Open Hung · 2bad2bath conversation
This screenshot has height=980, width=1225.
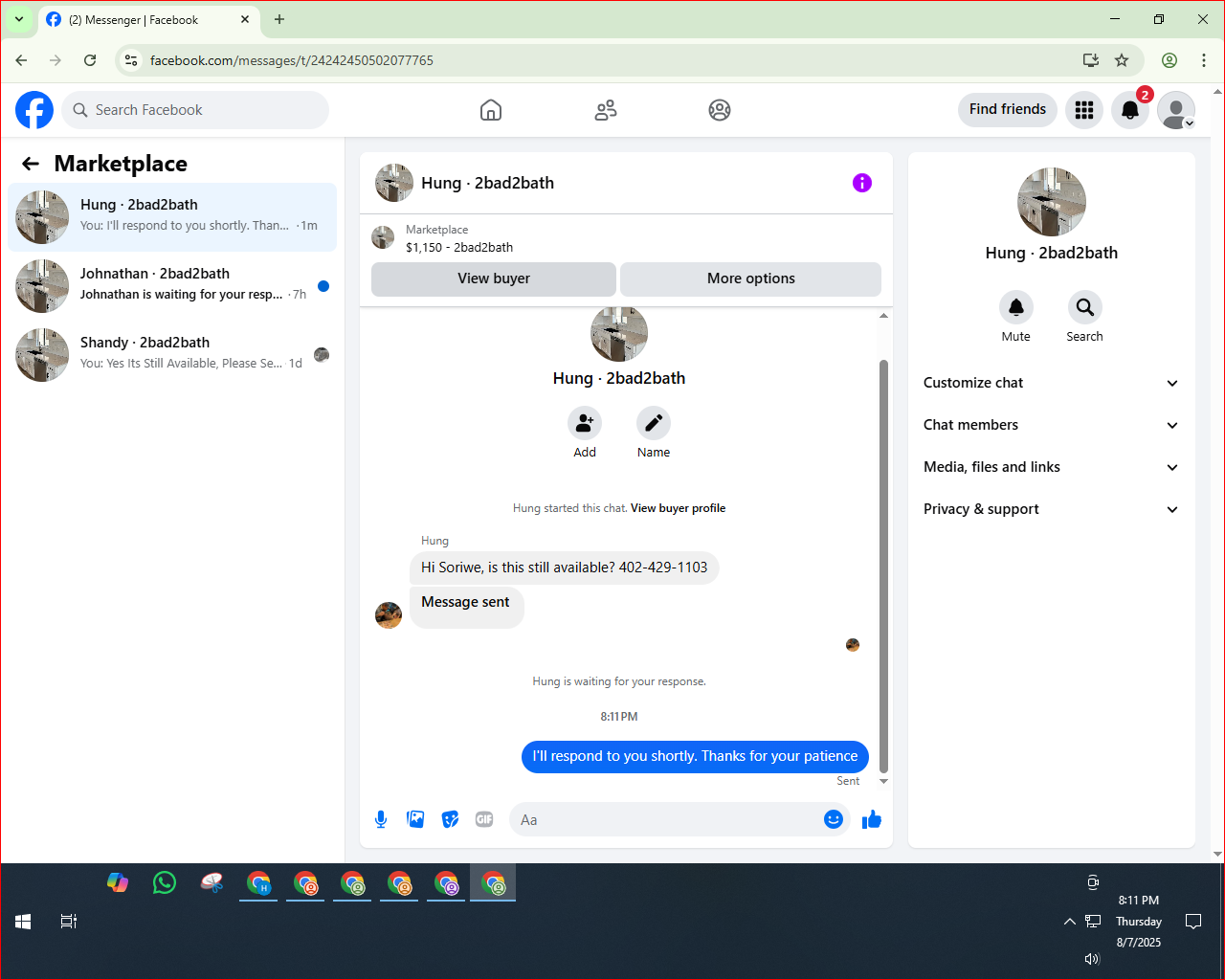172,217
